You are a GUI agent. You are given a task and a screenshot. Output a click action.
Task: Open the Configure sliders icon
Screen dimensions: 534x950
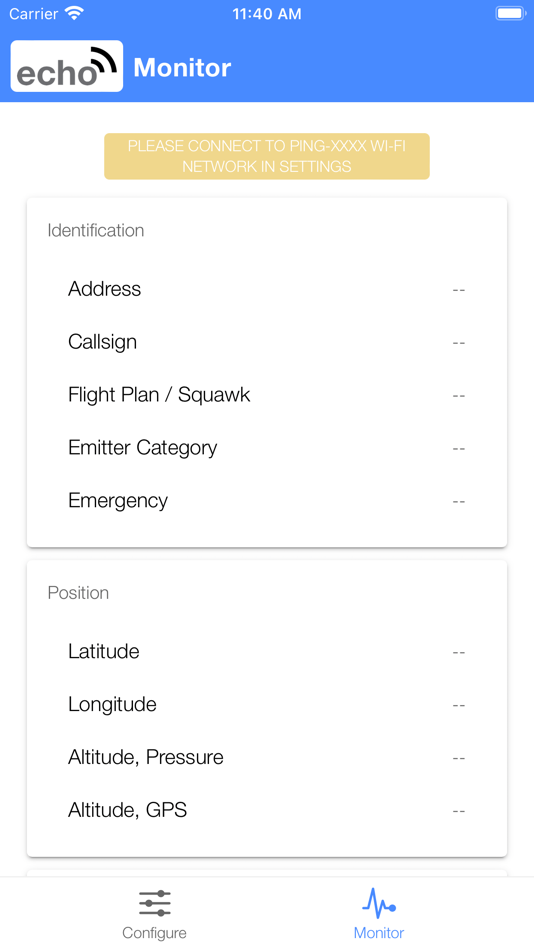(x=155, y=903)
